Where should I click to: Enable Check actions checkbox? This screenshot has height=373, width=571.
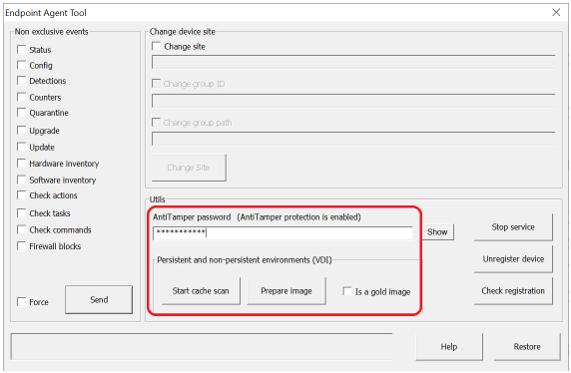pyautogui.click(x=21, y=195)
